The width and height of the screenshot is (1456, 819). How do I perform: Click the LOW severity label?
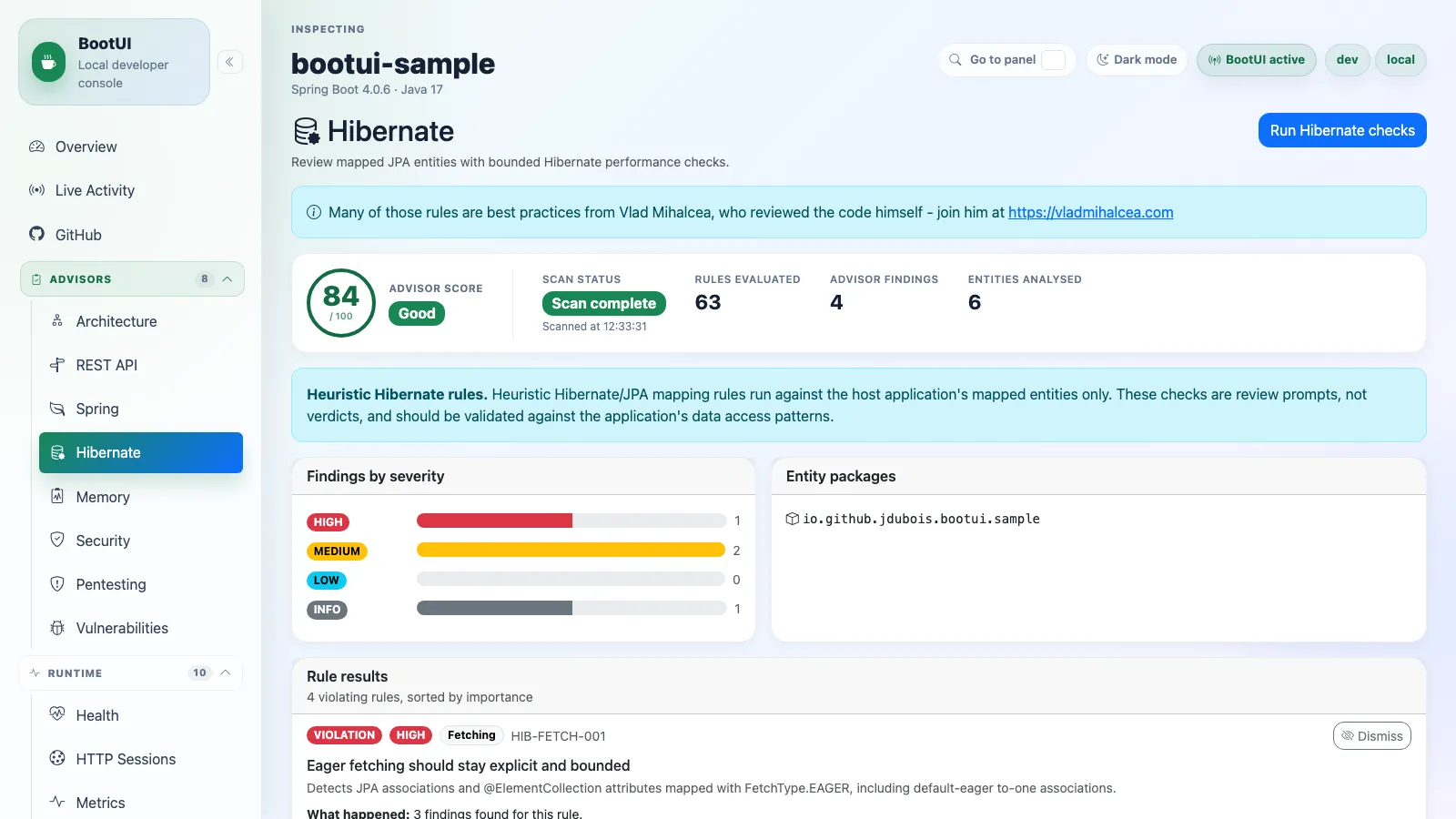pos(327,581)
